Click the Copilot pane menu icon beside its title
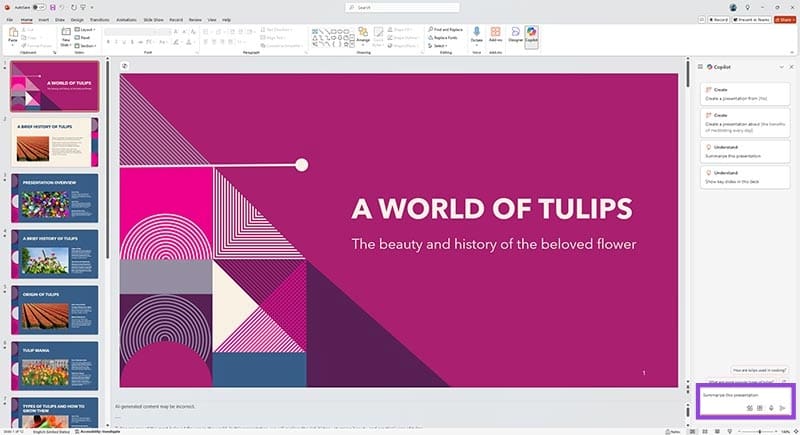This screenshot has height=435, width=800. [x=700, y=67]
